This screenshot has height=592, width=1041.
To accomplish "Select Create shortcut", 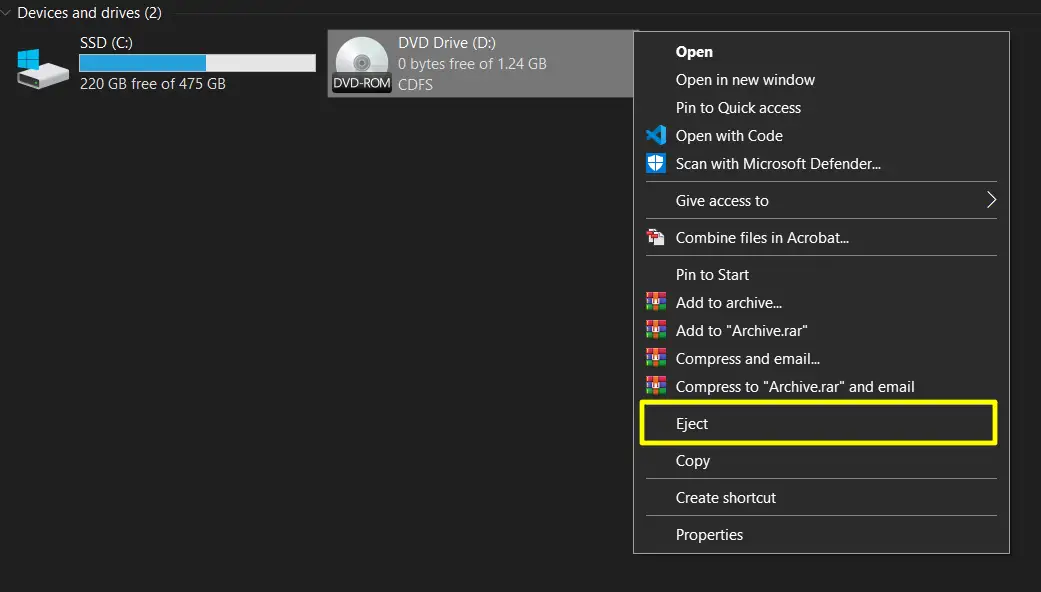I will click(727, 497).
